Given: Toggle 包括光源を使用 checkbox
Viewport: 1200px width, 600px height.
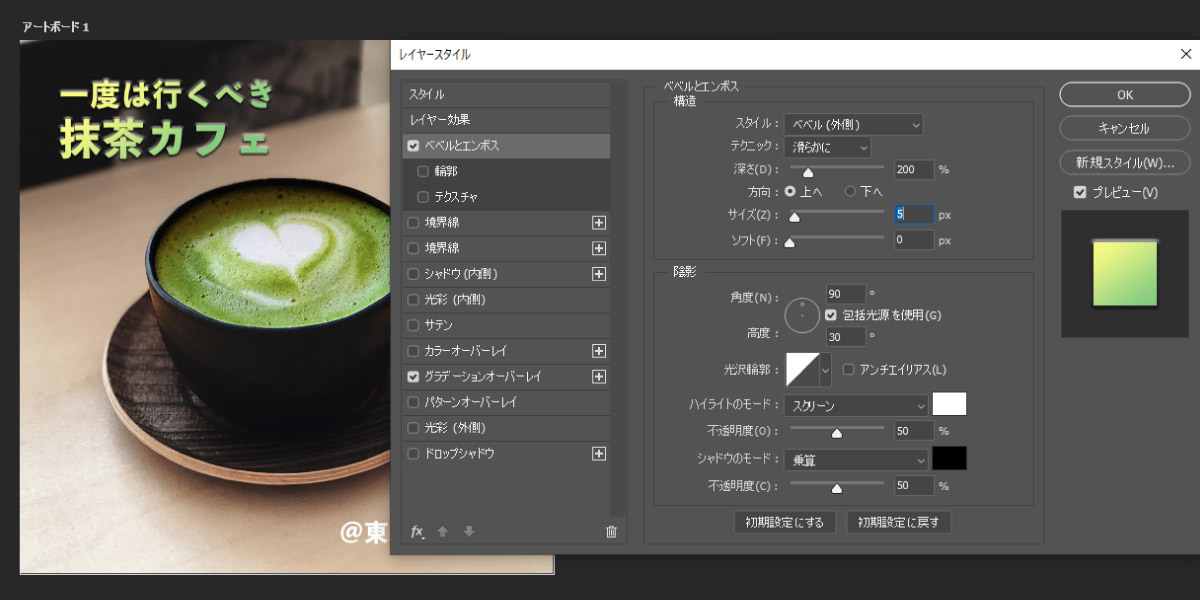Looking at the screenshot, I should click(832, 315).
